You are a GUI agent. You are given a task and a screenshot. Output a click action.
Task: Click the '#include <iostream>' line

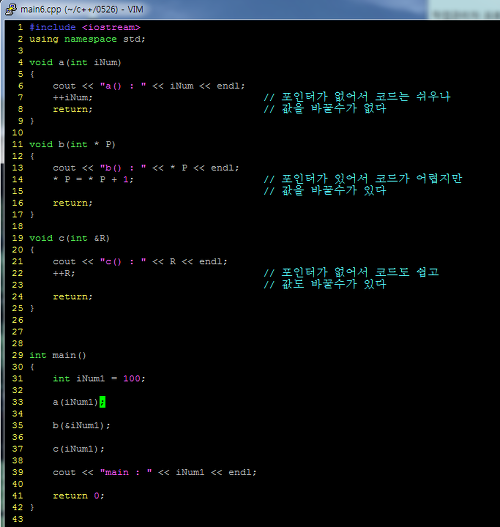(x=85, y=27)
